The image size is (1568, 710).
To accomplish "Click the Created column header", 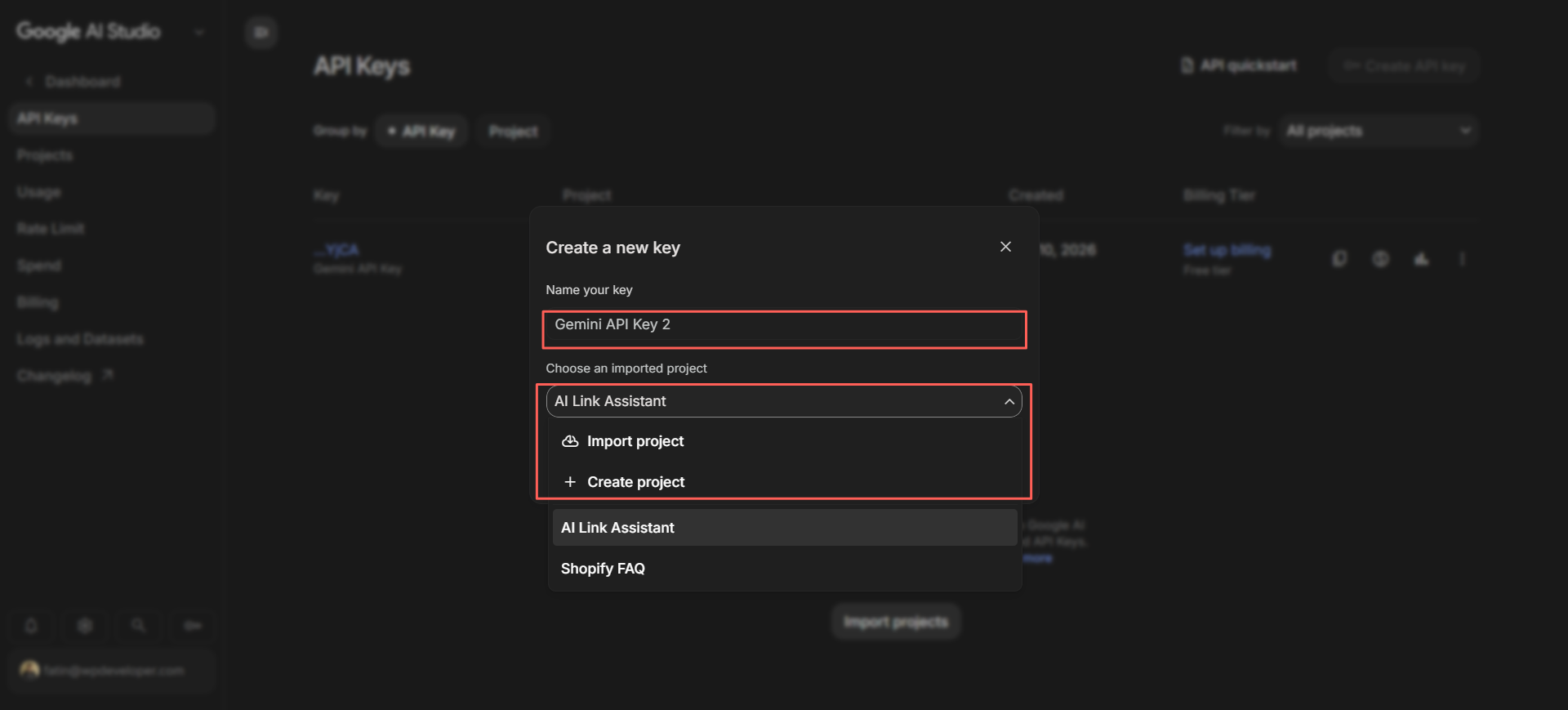I will 1036,195.
